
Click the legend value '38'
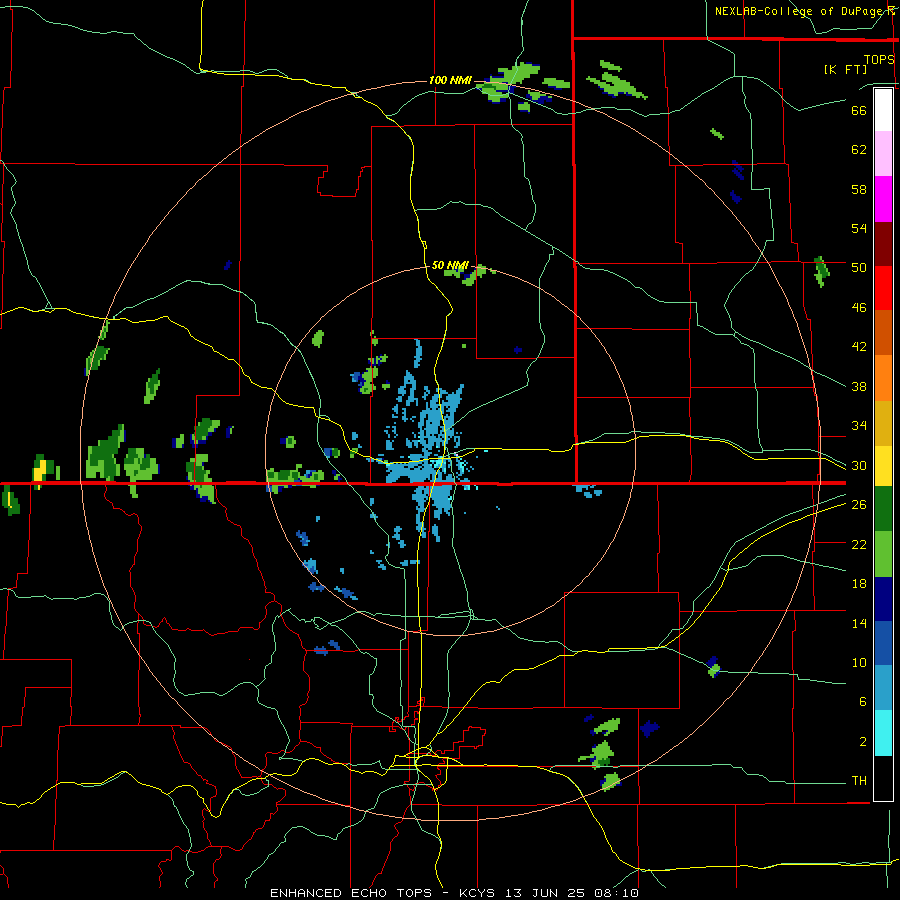point(859,387)
